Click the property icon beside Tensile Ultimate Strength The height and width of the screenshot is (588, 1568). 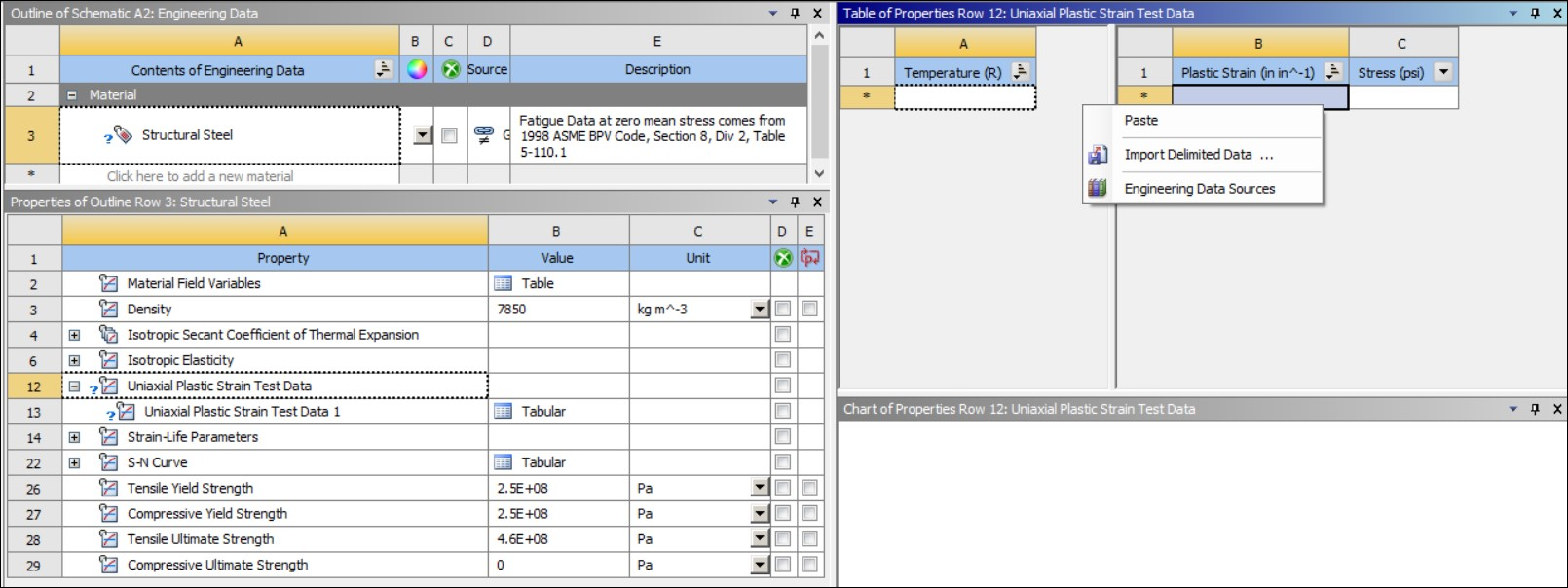pos(109,538)
